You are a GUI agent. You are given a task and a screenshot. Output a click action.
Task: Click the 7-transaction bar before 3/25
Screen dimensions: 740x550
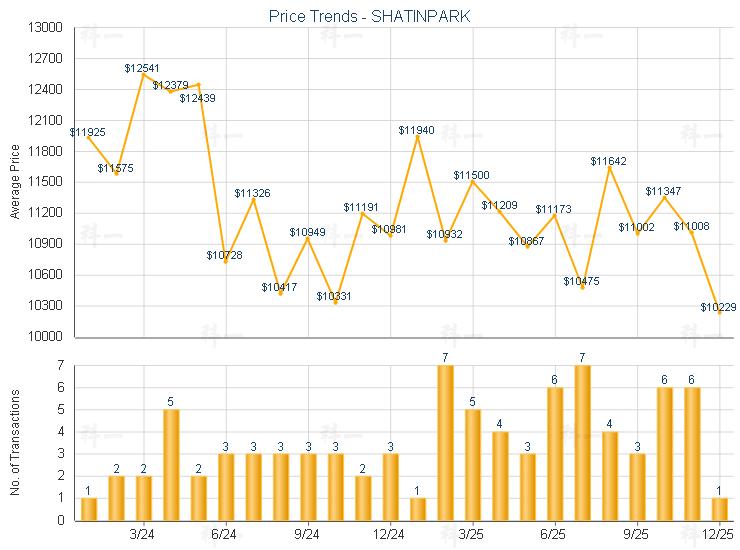click(x=445, y=443)
